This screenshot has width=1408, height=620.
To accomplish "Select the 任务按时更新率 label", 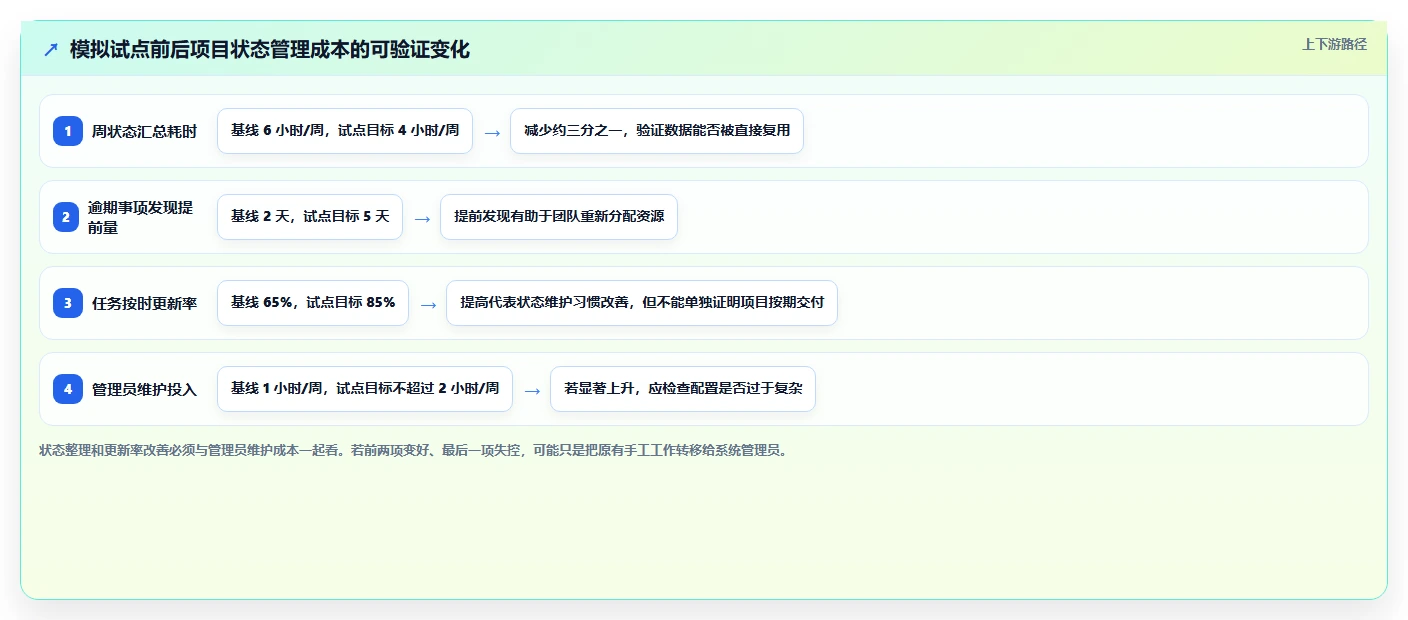I will pos(144,303).
